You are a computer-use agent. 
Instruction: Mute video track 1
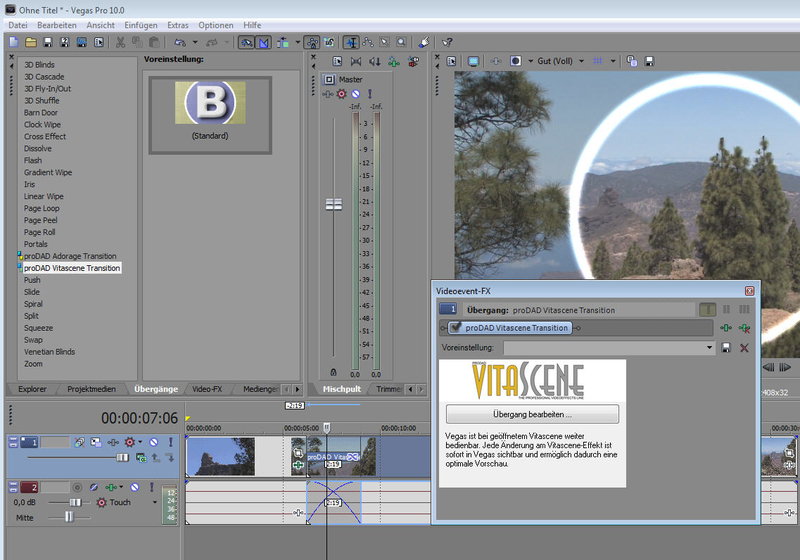tap(153, 442)
